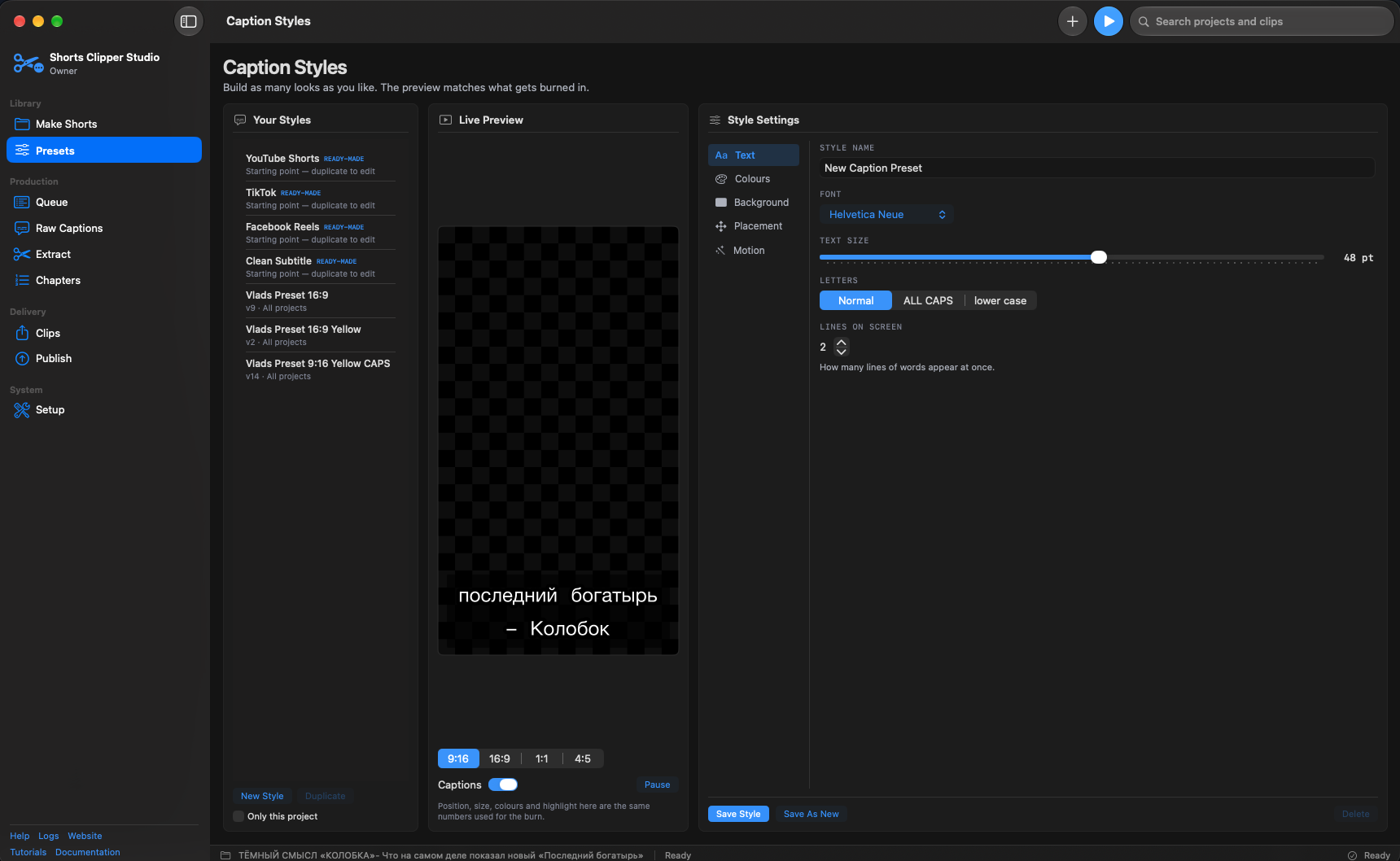Choose ALL CAPS letter style
Screen dimensions: 1400x861
928,300
